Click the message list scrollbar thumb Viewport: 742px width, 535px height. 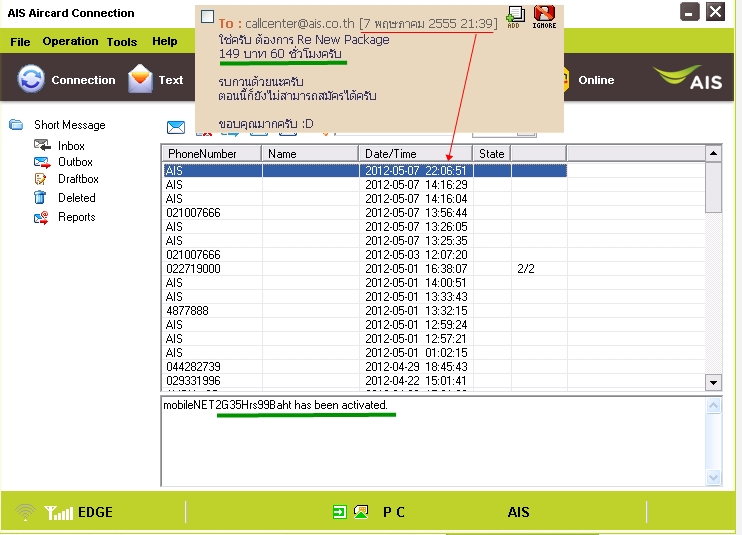tap(713, 187)
